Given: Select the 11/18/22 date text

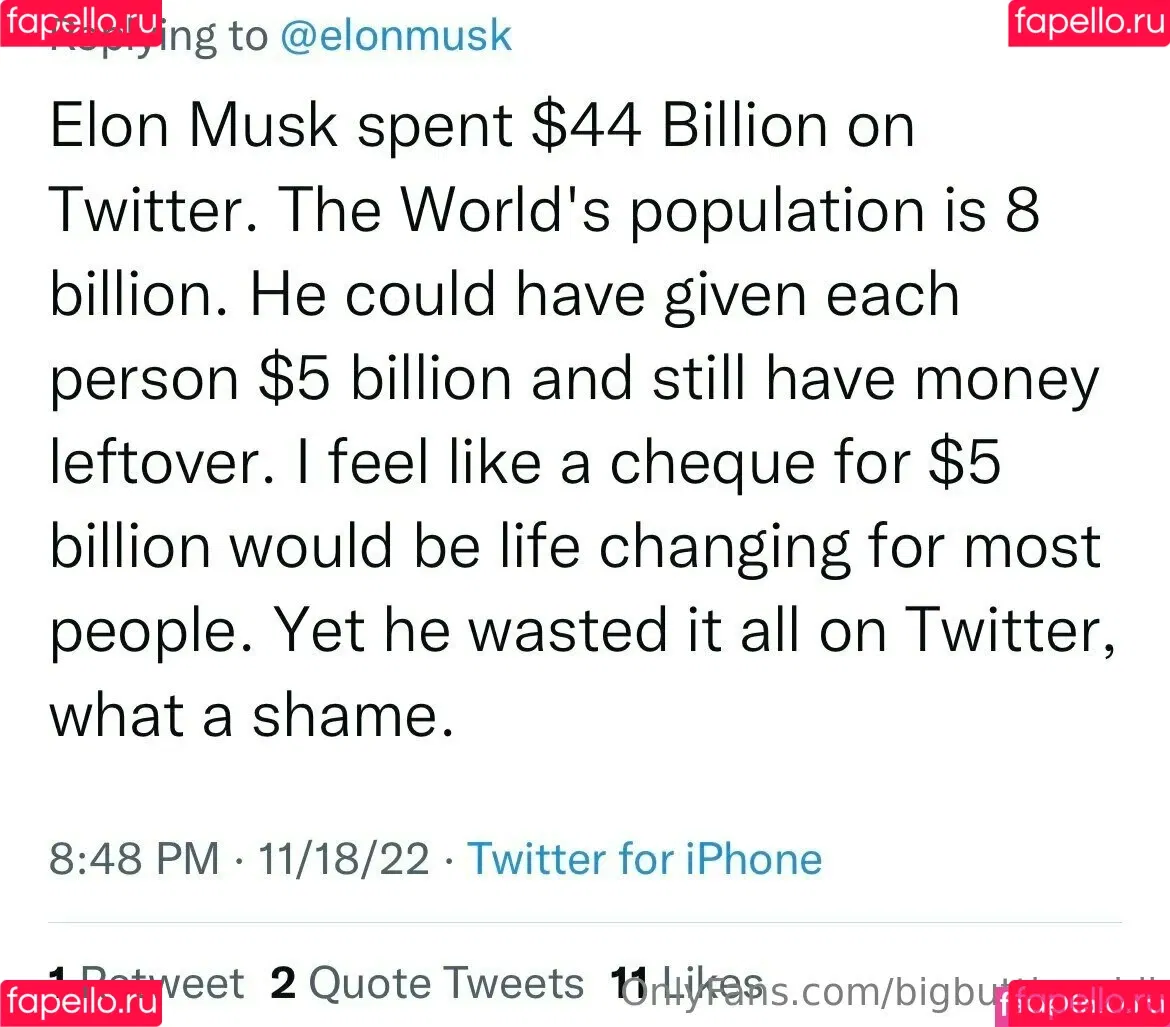Looking at the screenshot, I should [x=344, y=858].
